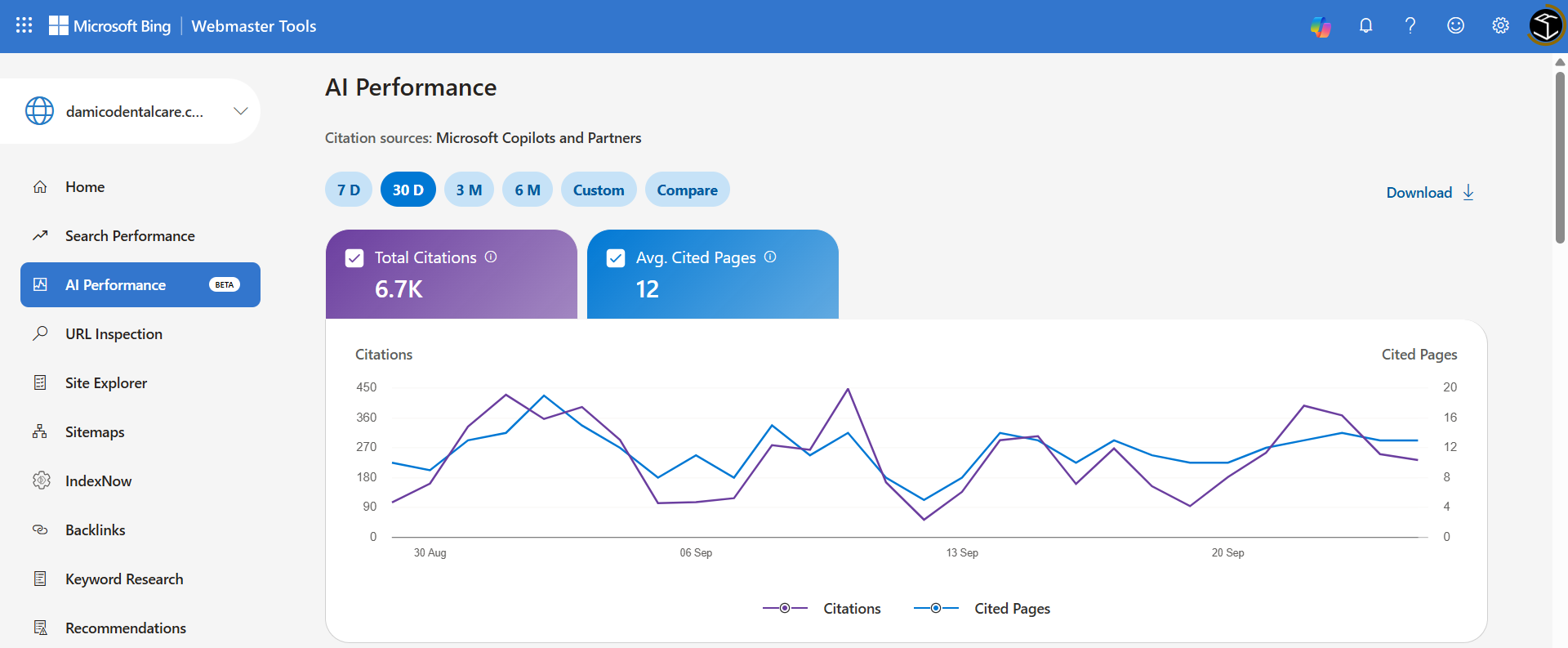Image resolution: width=1568 pixels, height=648 pixels.
Task: Click the Total Citations info icon
Action: tap(491, 257)
